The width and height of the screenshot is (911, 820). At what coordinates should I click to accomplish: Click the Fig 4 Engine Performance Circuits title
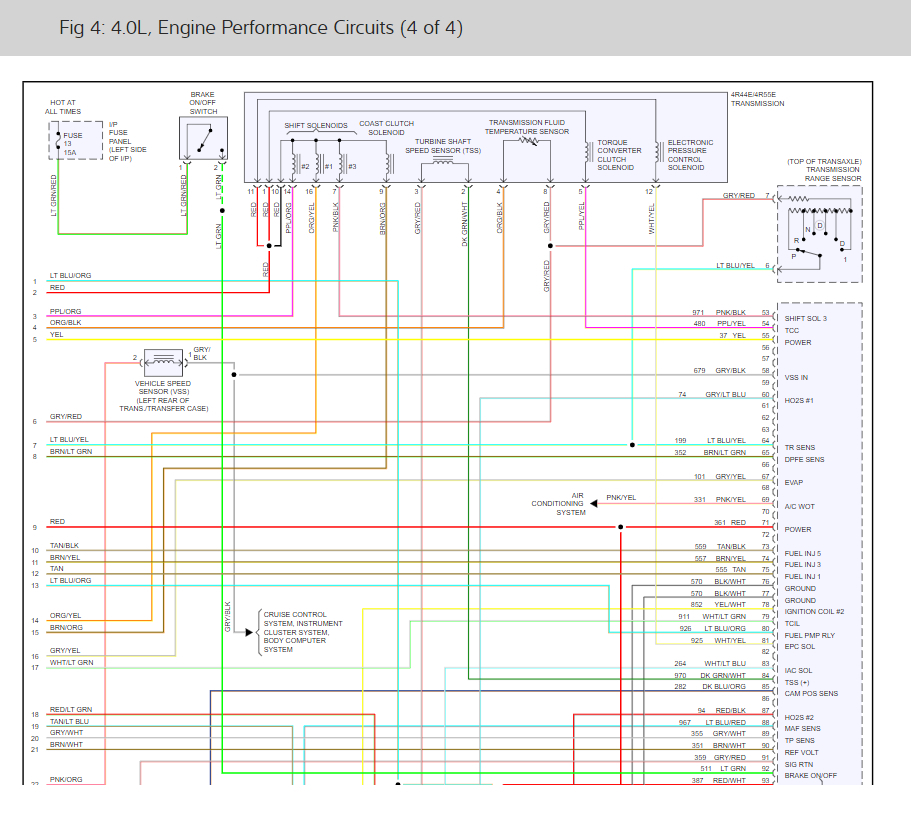(x=261, y=28)
